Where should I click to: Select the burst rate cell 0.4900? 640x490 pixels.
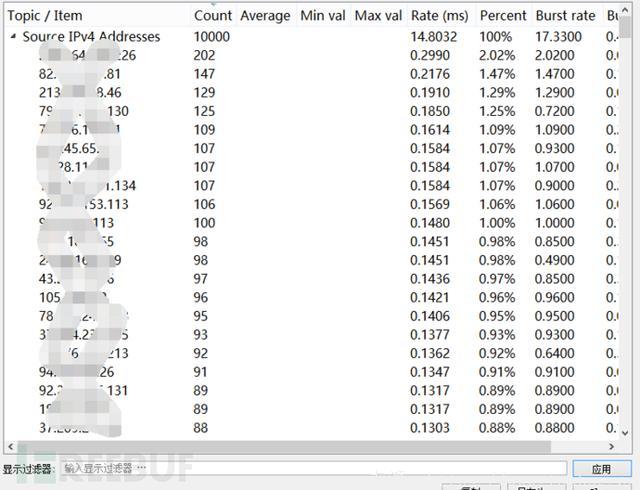555,260
